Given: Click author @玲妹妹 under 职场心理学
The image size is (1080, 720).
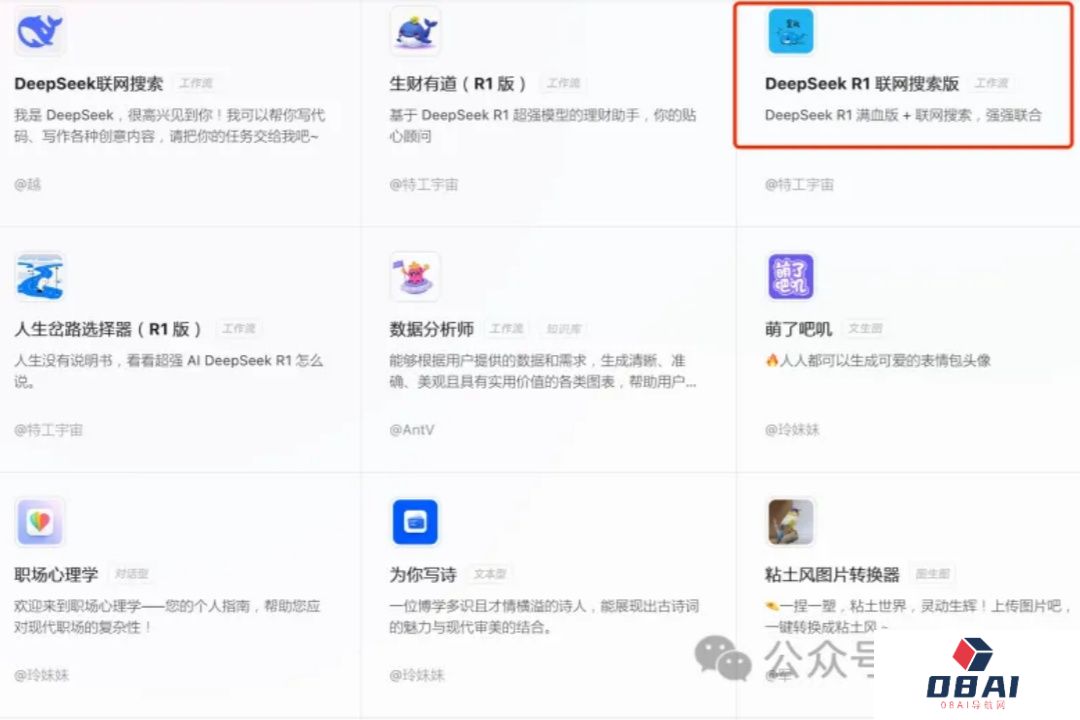Looking at the screenshot, I should click(41, 675).
